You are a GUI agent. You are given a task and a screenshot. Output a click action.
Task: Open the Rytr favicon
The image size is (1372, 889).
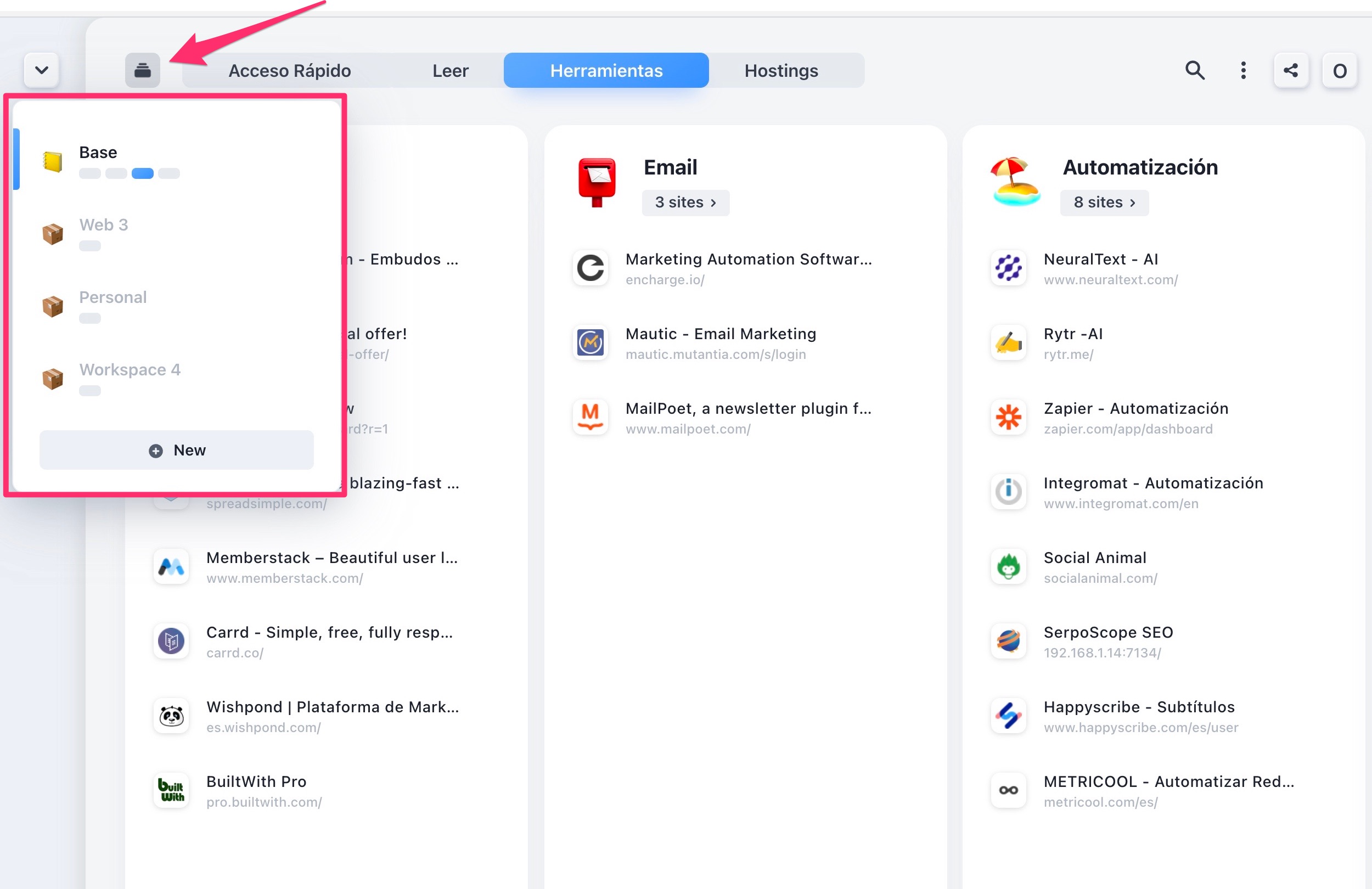tap(1008, 342)
